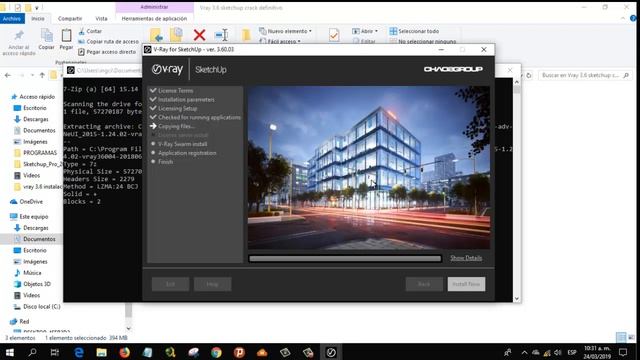Select Este equipo in navigation pane

point(29,216)
